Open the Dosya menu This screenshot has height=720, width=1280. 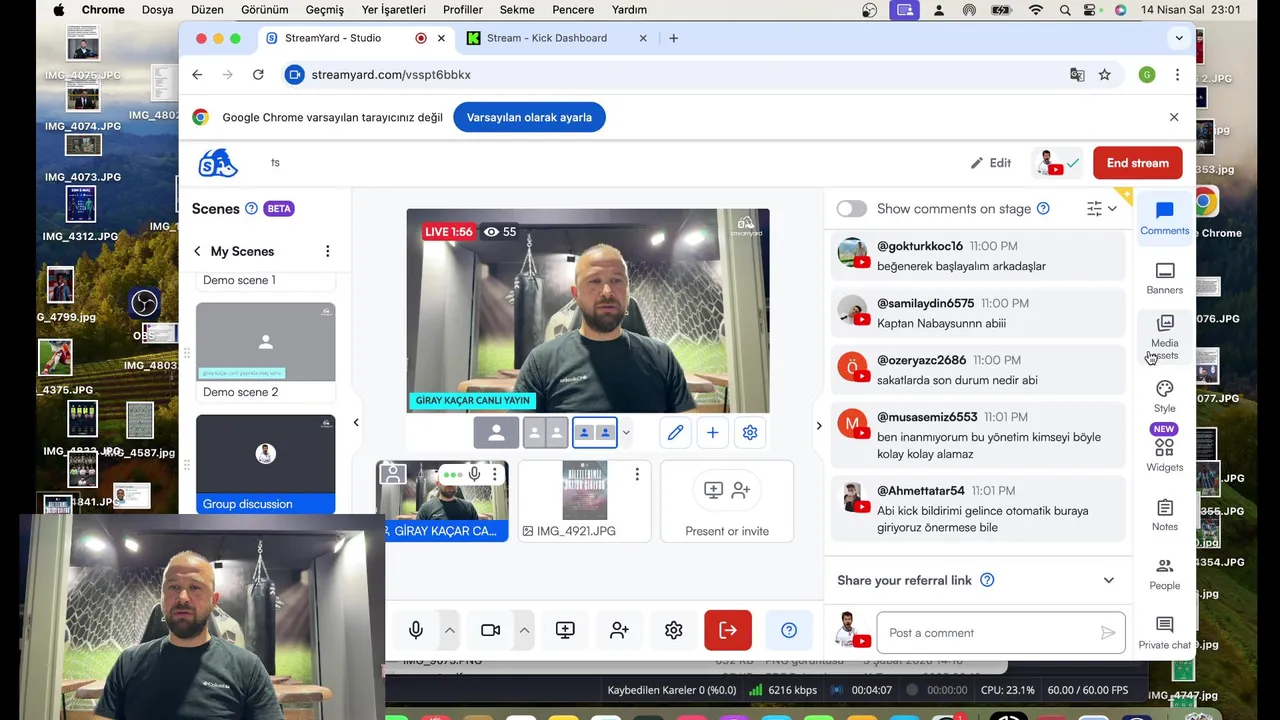coord(157,10)
